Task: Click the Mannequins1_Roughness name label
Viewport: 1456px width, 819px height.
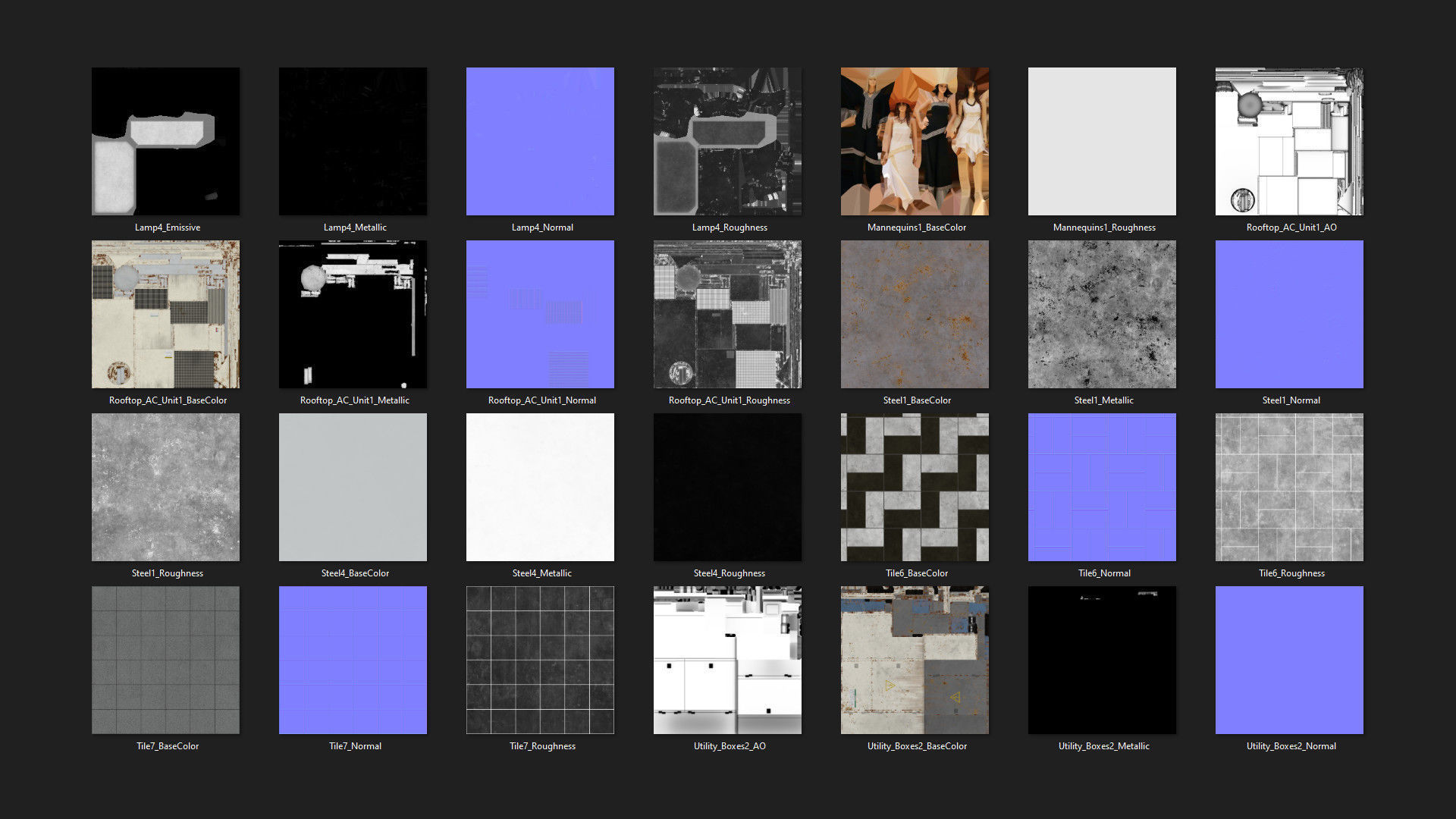Action: tap(1104, 227)
